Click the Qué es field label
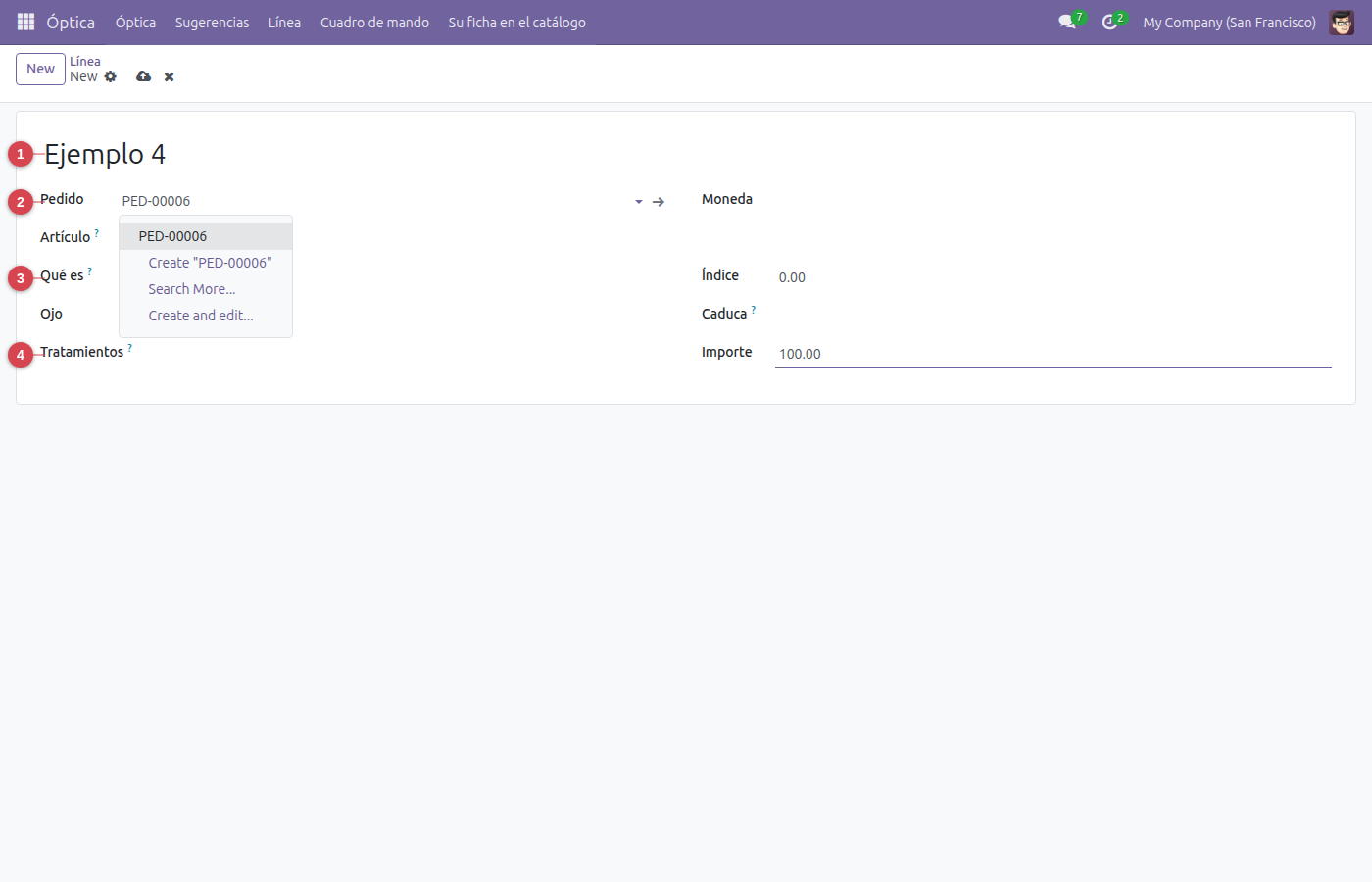1372x882 pixels. coord(62,275)
